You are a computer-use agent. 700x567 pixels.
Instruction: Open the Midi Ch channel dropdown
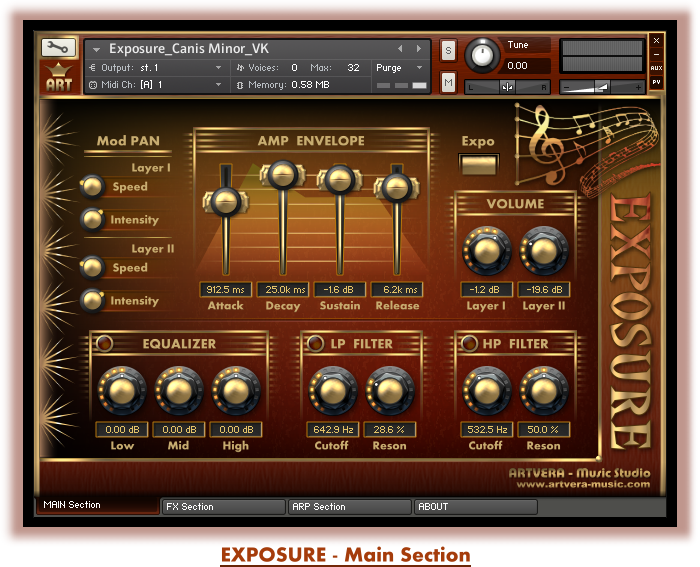coord(155,85)
